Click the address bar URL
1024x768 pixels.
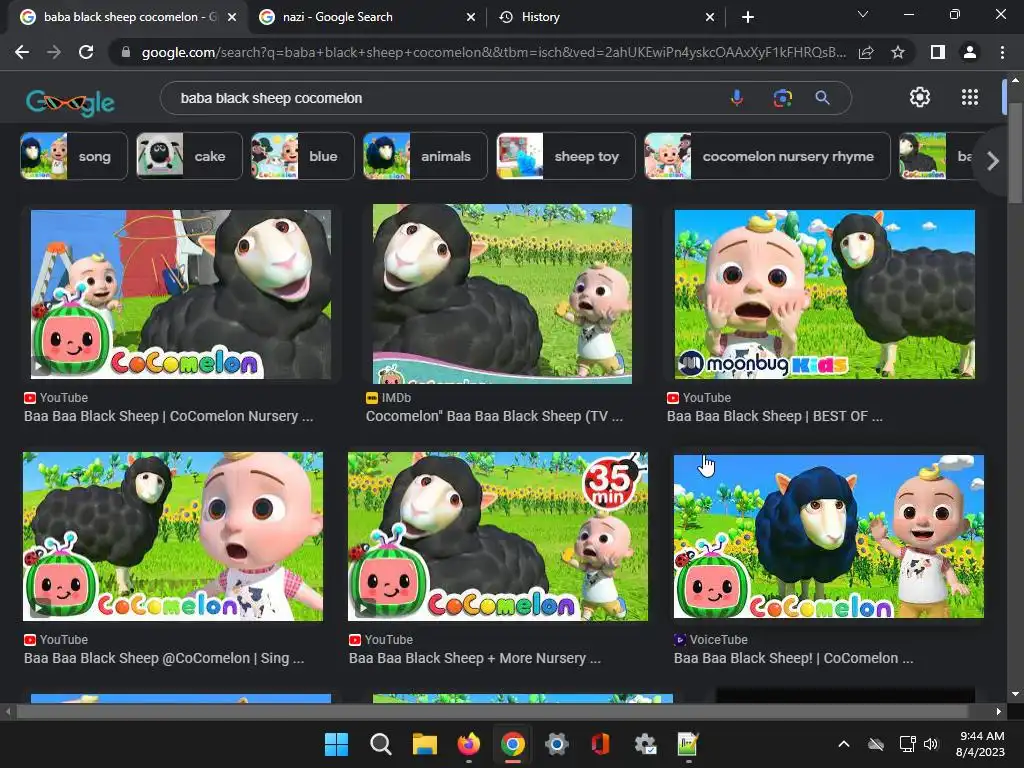(493, 52)
